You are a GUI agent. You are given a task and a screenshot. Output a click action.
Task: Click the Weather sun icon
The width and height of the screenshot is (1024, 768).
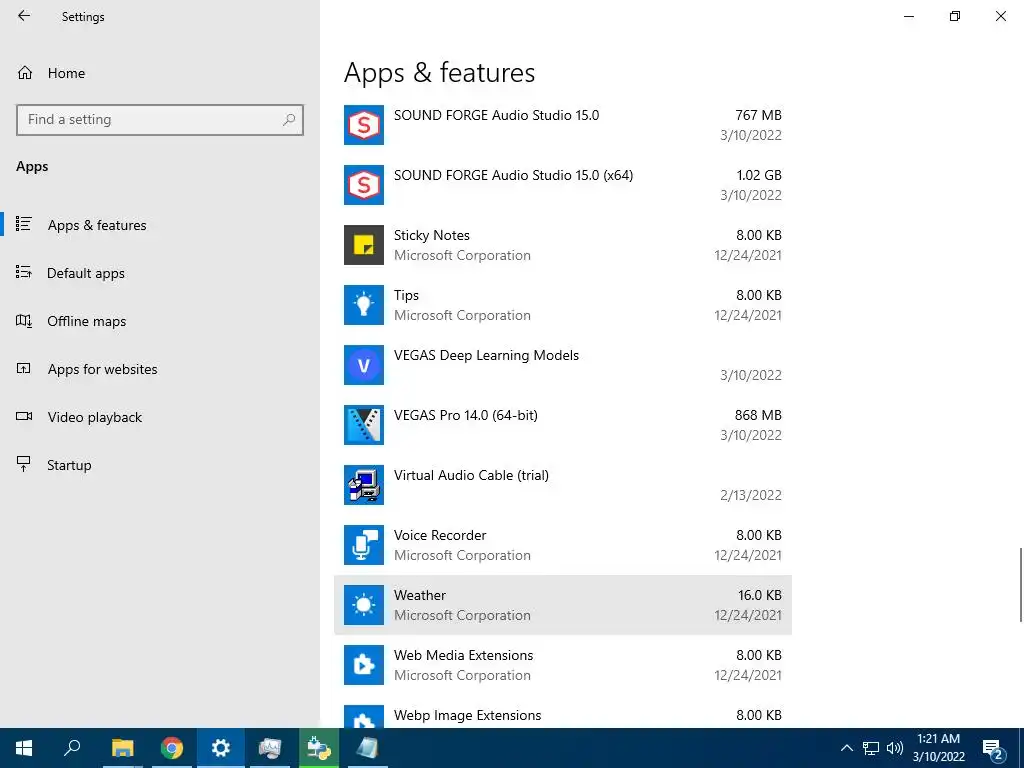(x=364, y=605)
